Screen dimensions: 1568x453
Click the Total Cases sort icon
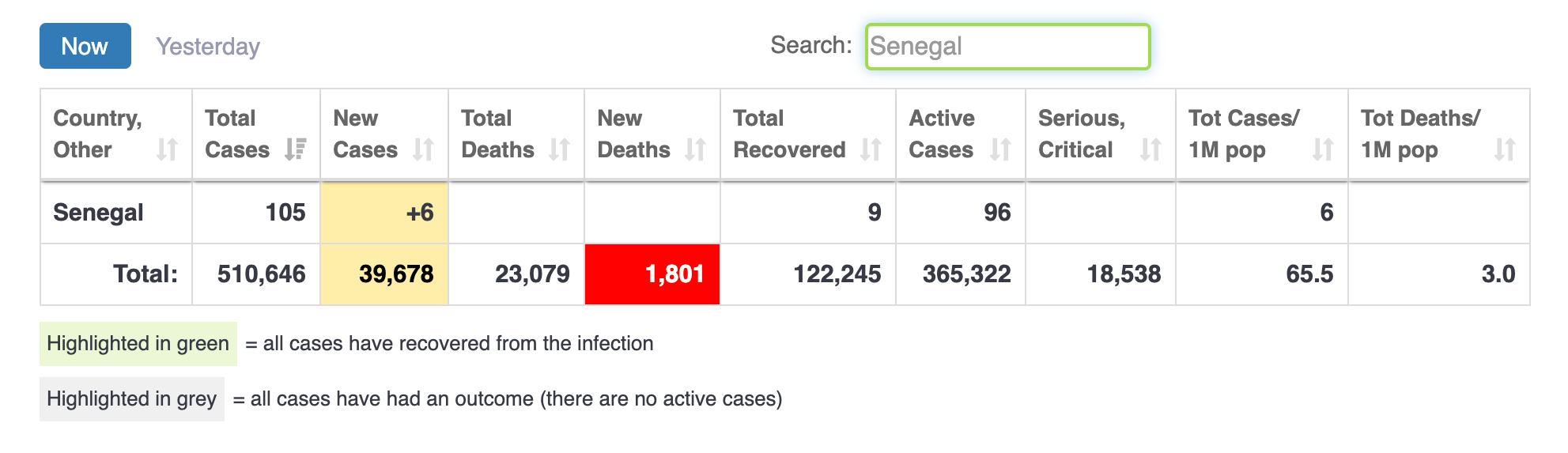point(296,149)
